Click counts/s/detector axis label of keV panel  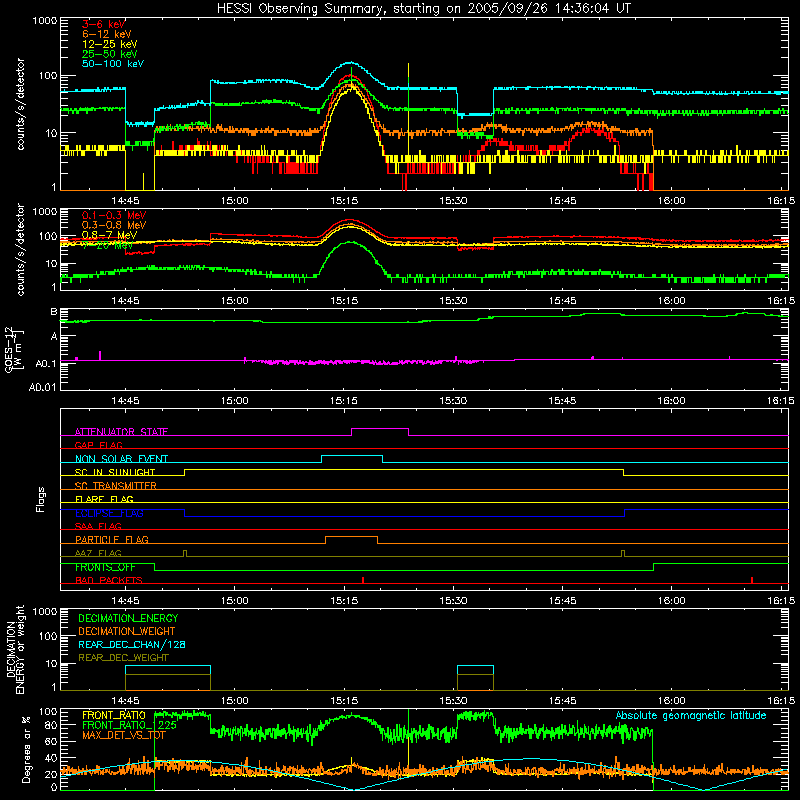(x=20, y=104)
